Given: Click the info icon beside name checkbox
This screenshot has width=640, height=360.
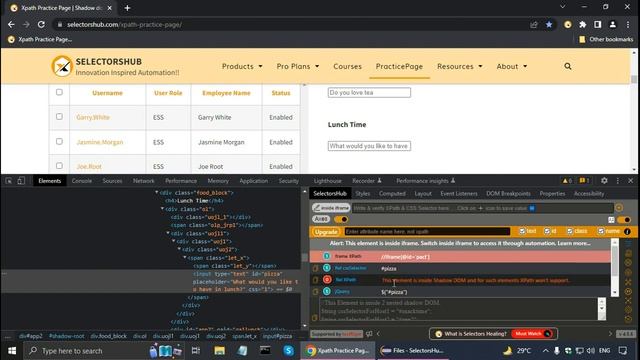Looking at the screenshot, I should [627, 231].
